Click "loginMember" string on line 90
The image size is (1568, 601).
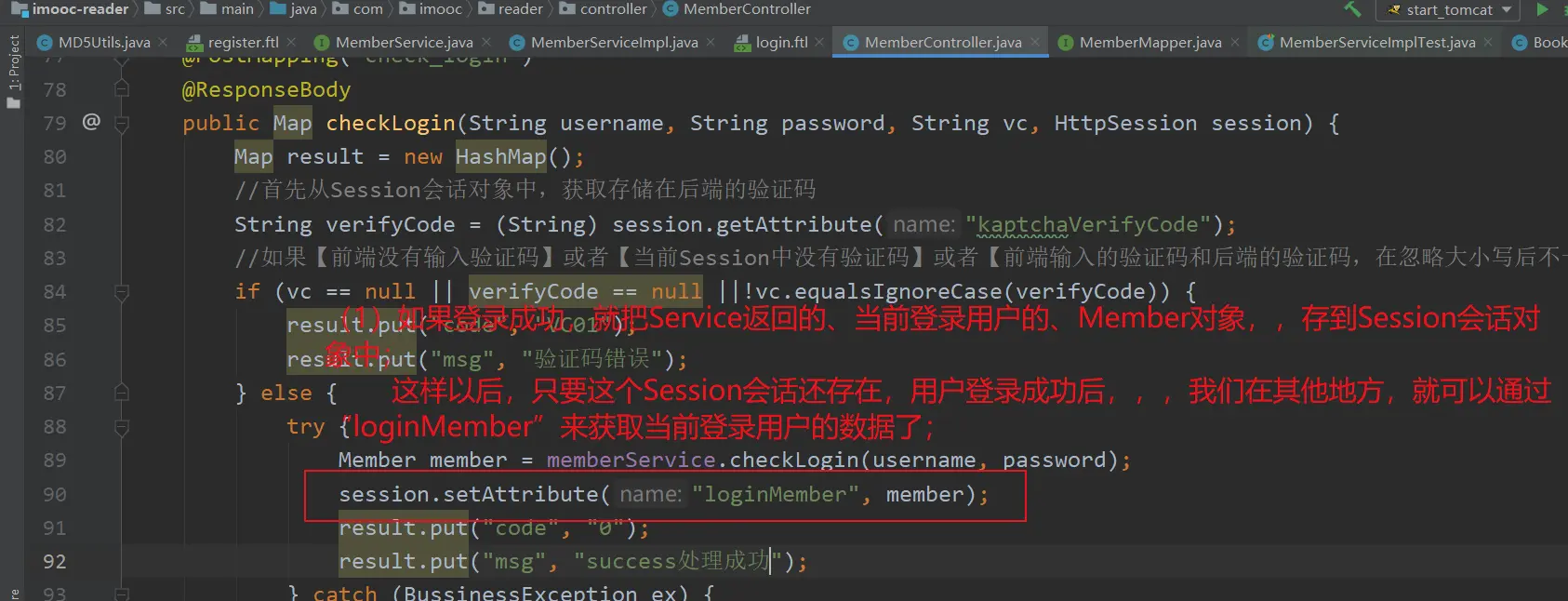pyautogui.click(x=776, y=494)
